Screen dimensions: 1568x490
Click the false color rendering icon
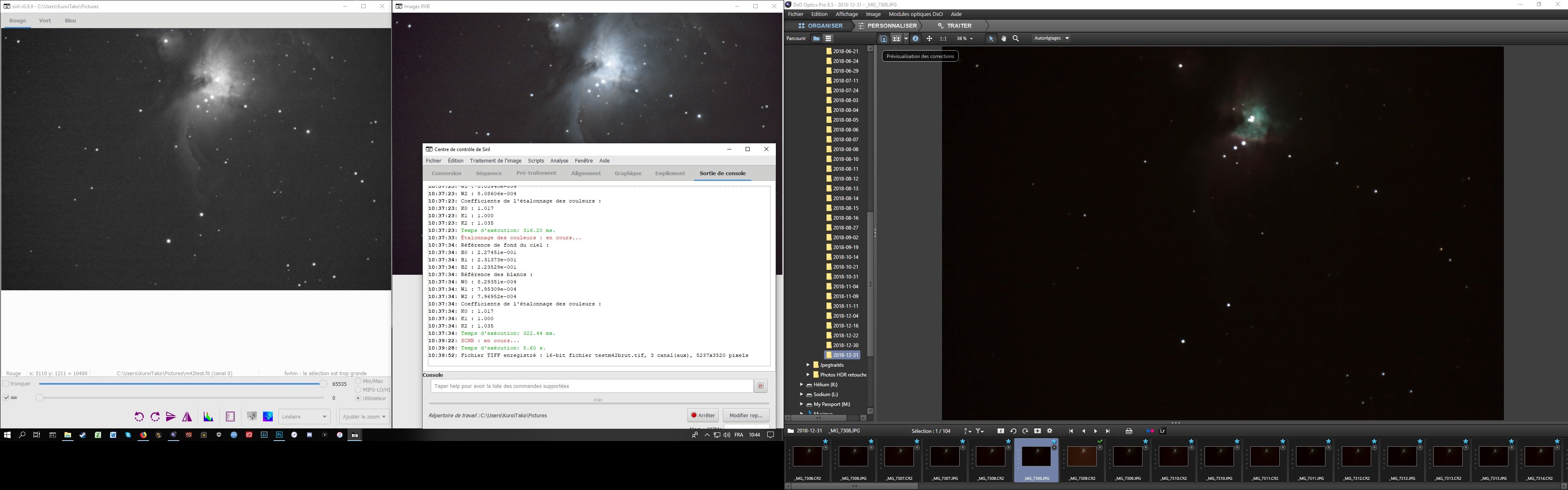pos(268,417)
